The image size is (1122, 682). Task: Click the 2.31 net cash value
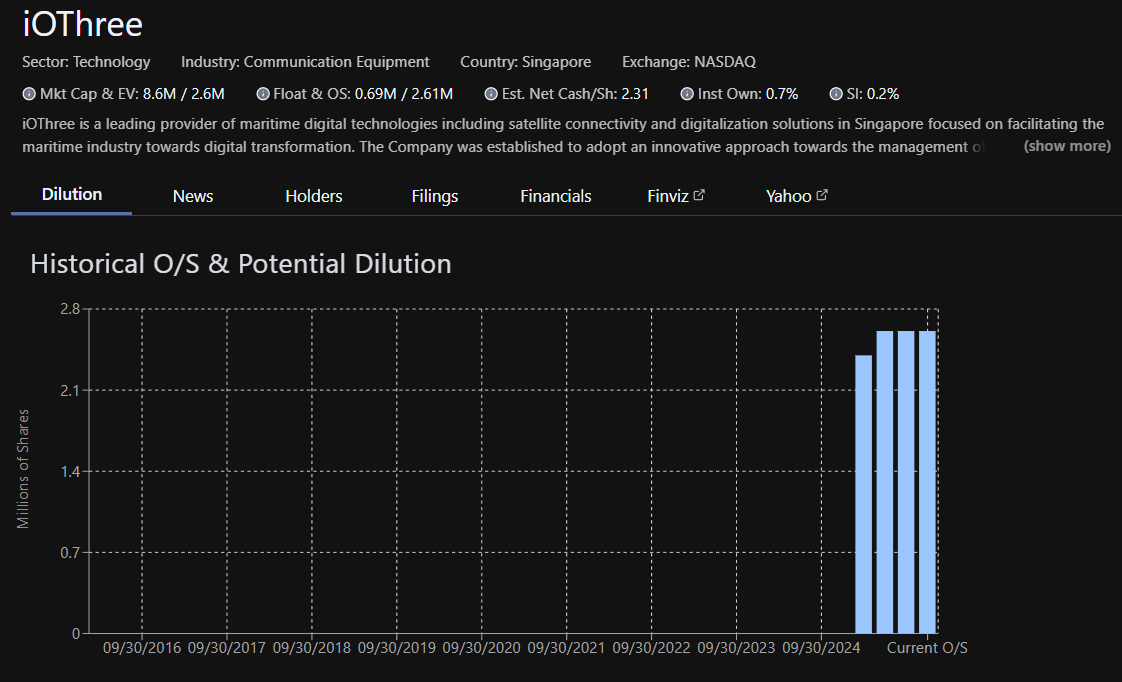coord(635,94)
